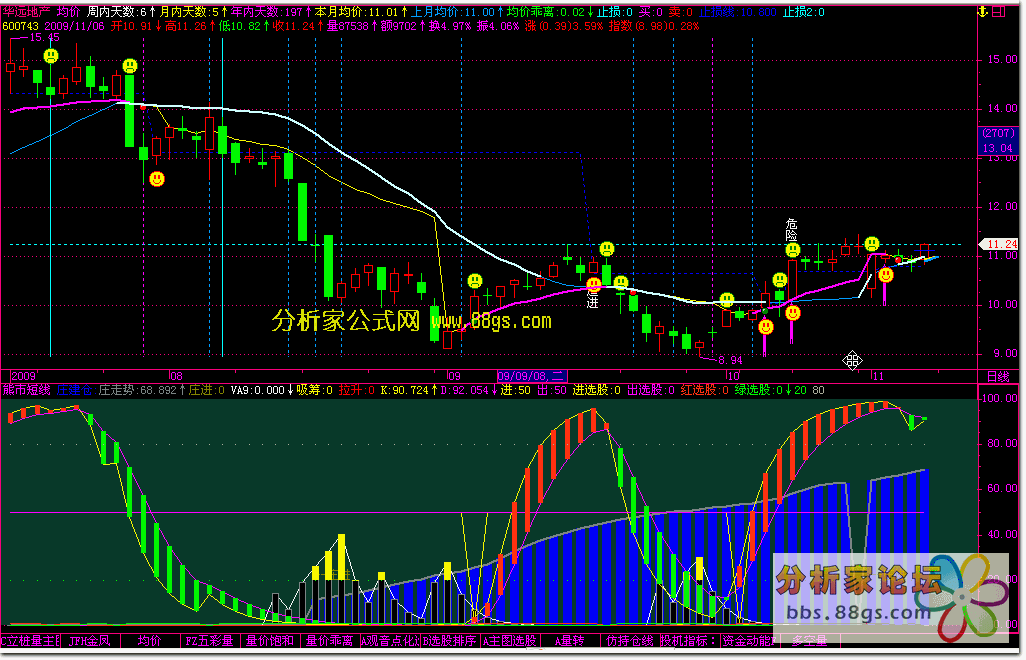Viewport: 1026px width, 660px height.
Task: Switch to the 量价饱和 tab
Action: click(x=270, y=641)
